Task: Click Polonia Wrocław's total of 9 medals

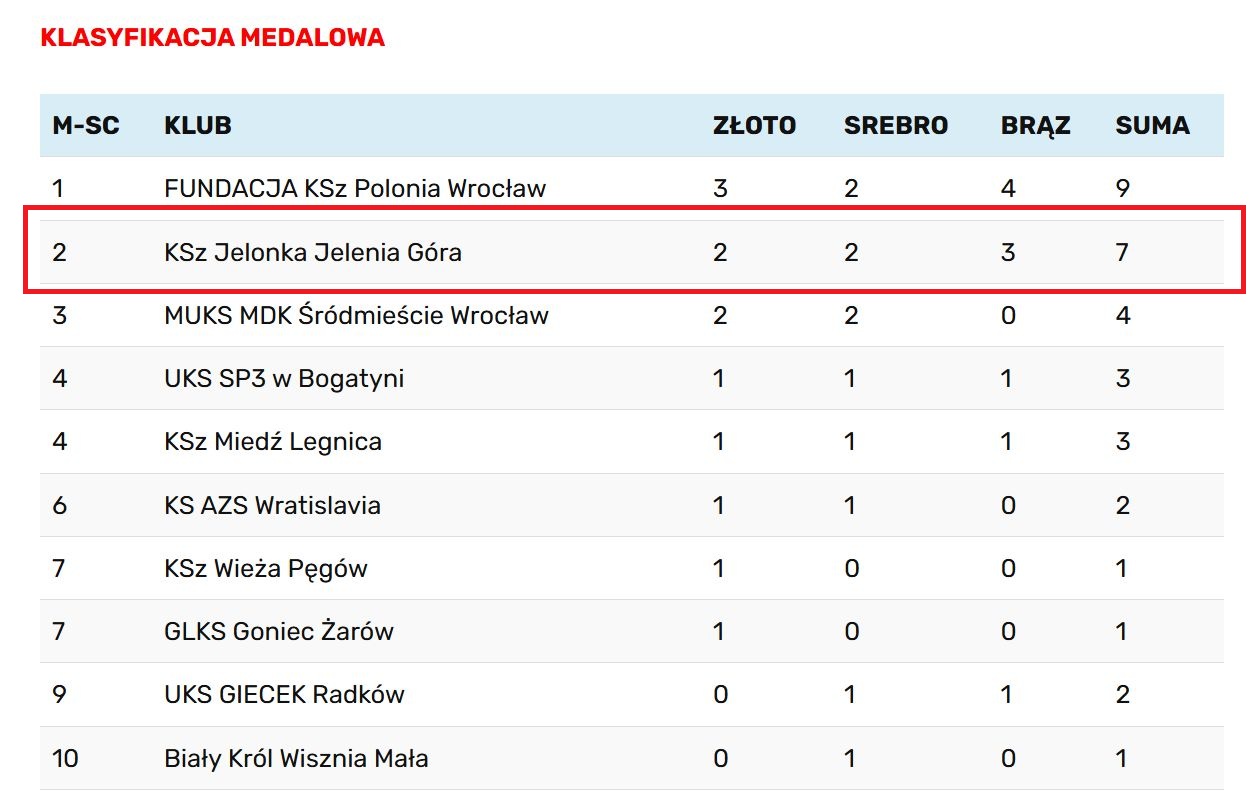Action: (1123, 188)
